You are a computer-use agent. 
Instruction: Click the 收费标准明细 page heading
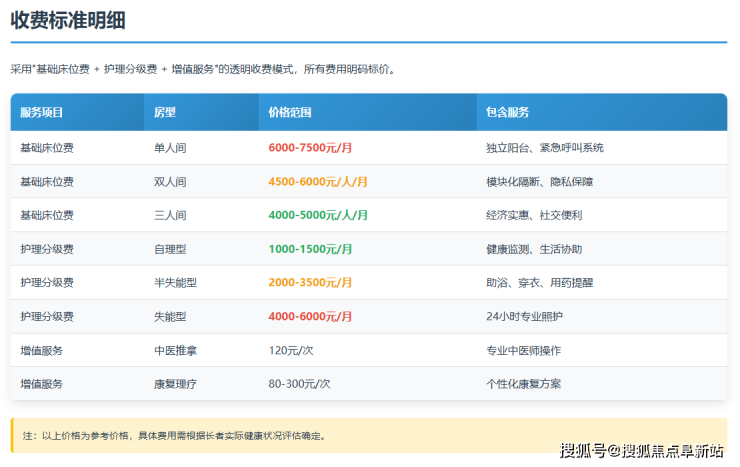(x=68, y=20)
